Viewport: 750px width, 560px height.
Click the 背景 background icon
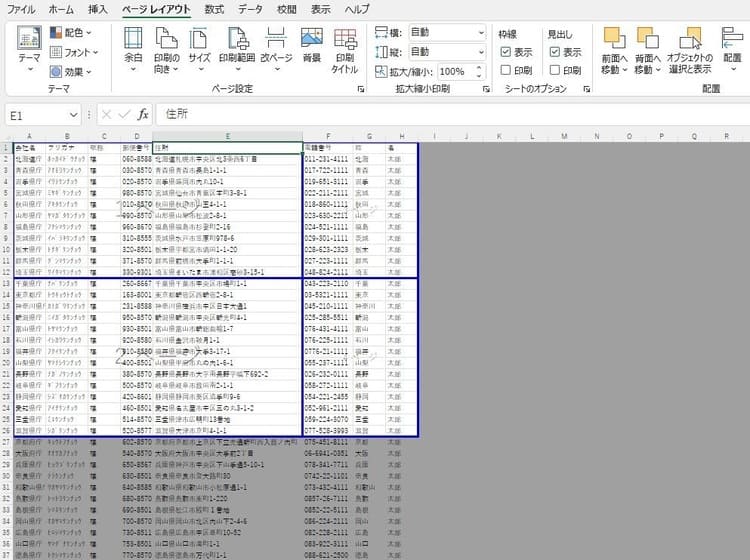click(x=312, y=39)
